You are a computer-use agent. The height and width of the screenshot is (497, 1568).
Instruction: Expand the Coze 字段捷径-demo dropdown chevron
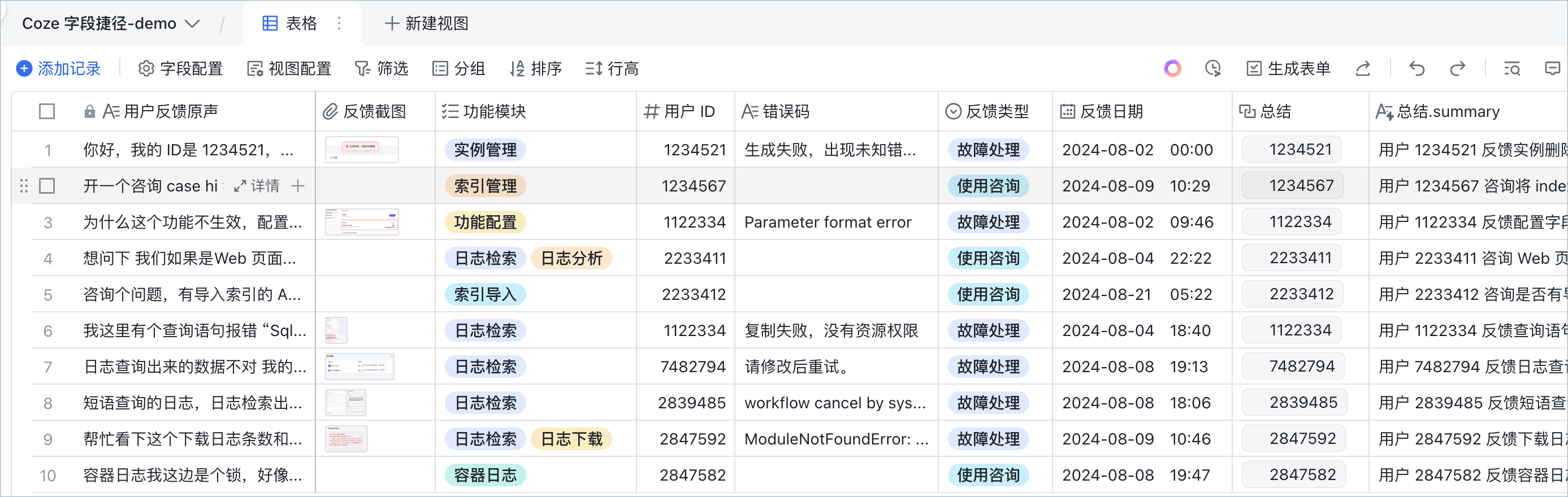192,24
